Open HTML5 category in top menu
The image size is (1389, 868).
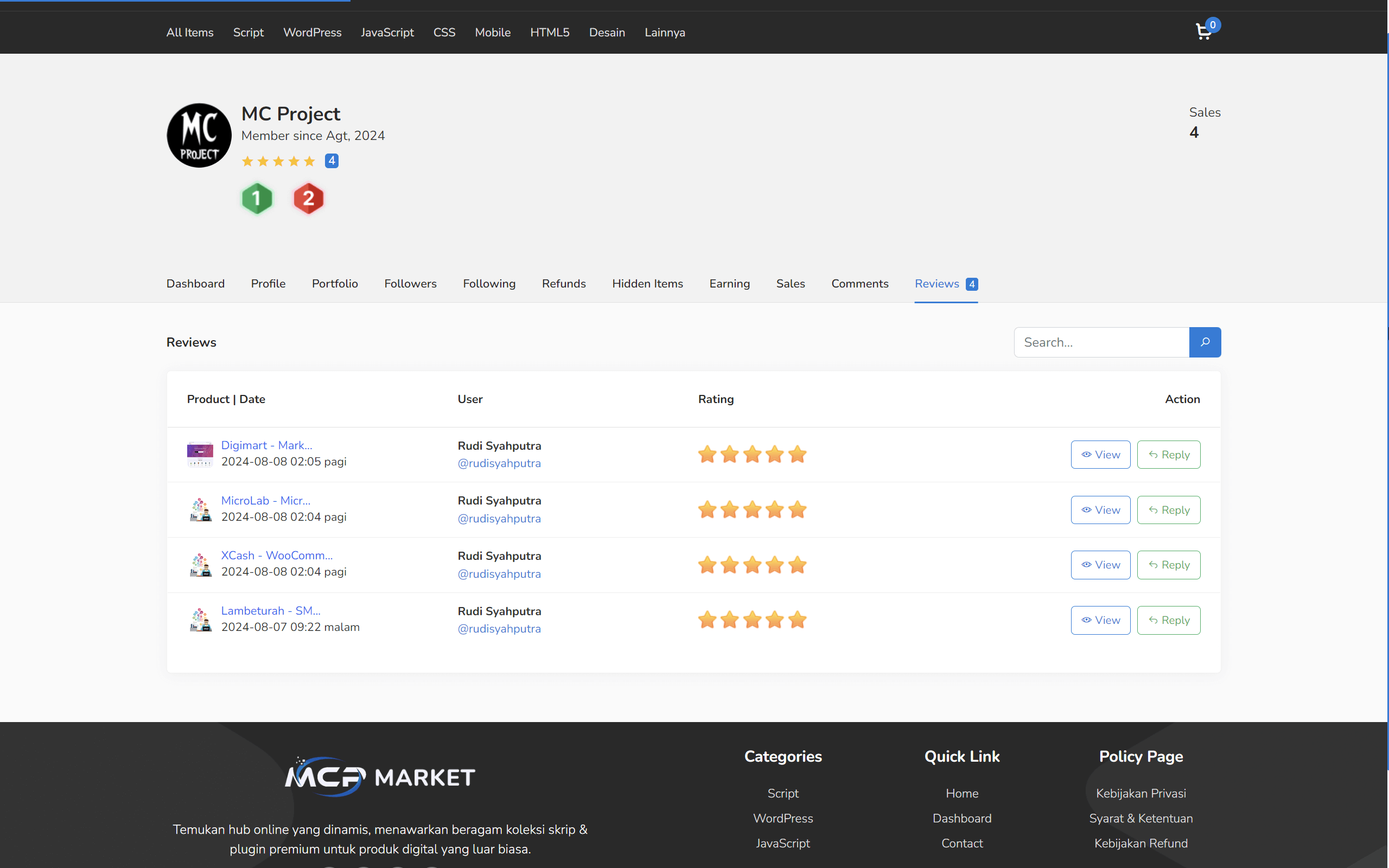[x=549, y=32]
